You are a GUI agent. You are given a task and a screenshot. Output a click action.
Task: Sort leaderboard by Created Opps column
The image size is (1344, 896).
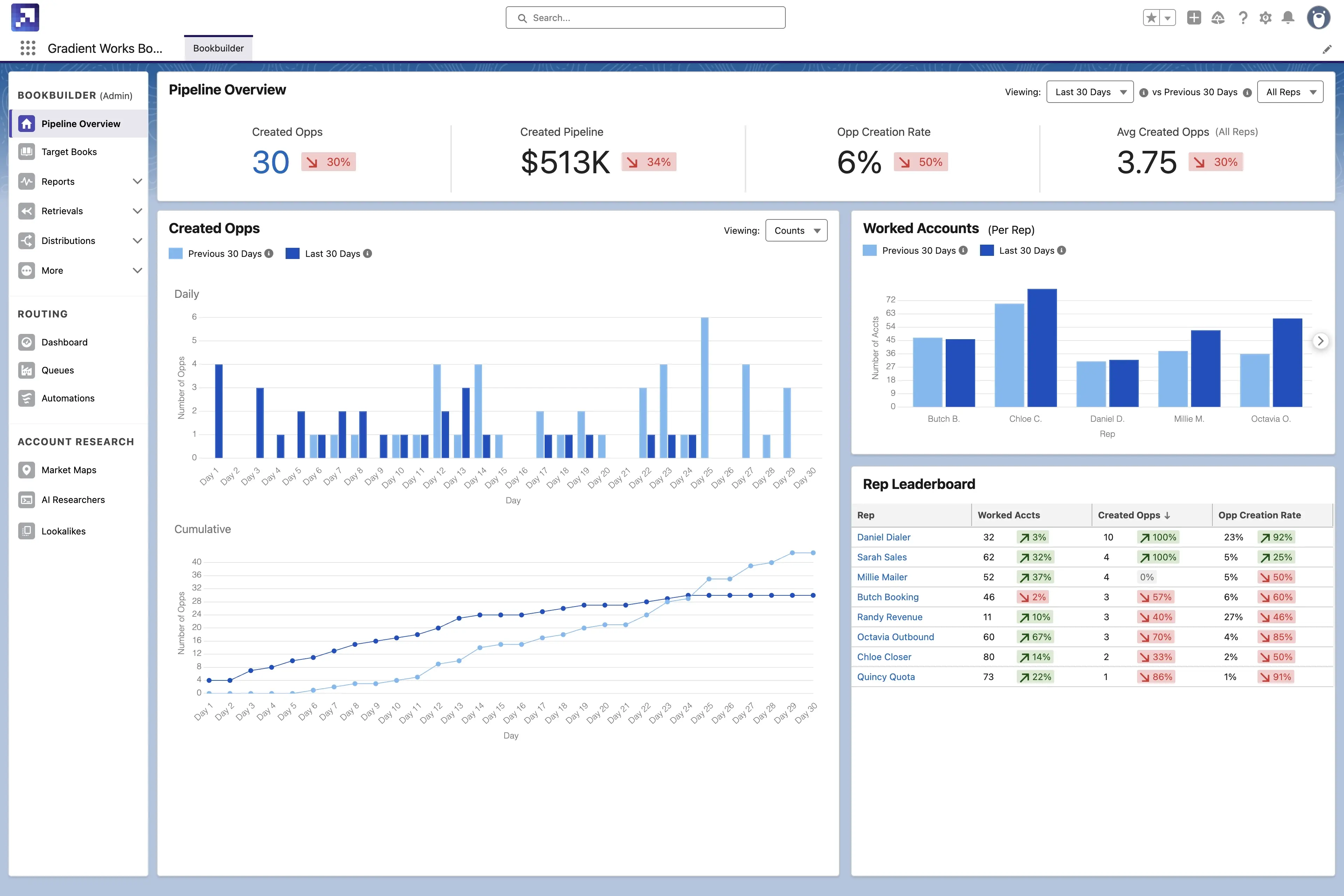pyautogui.click(x=1134, y=515)
